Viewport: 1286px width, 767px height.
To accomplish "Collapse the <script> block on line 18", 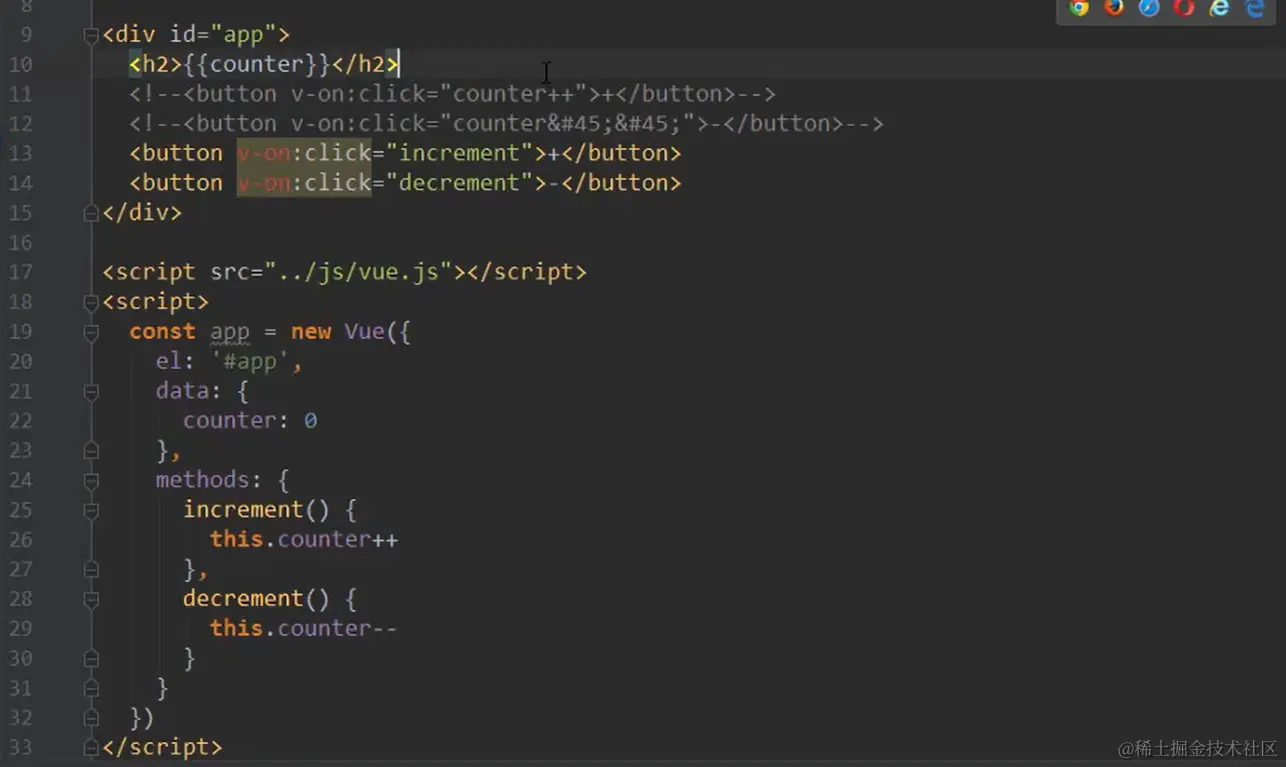I will [91, 302].
